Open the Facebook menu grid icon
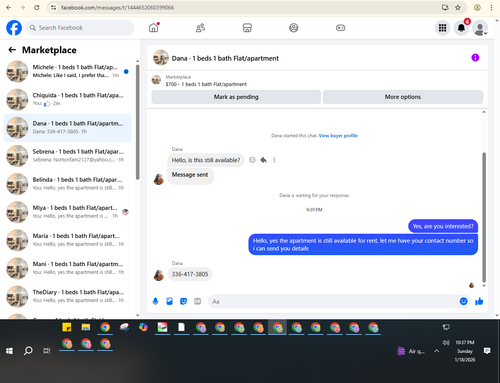Screen dimensions: 500x383 pos(442,28)
